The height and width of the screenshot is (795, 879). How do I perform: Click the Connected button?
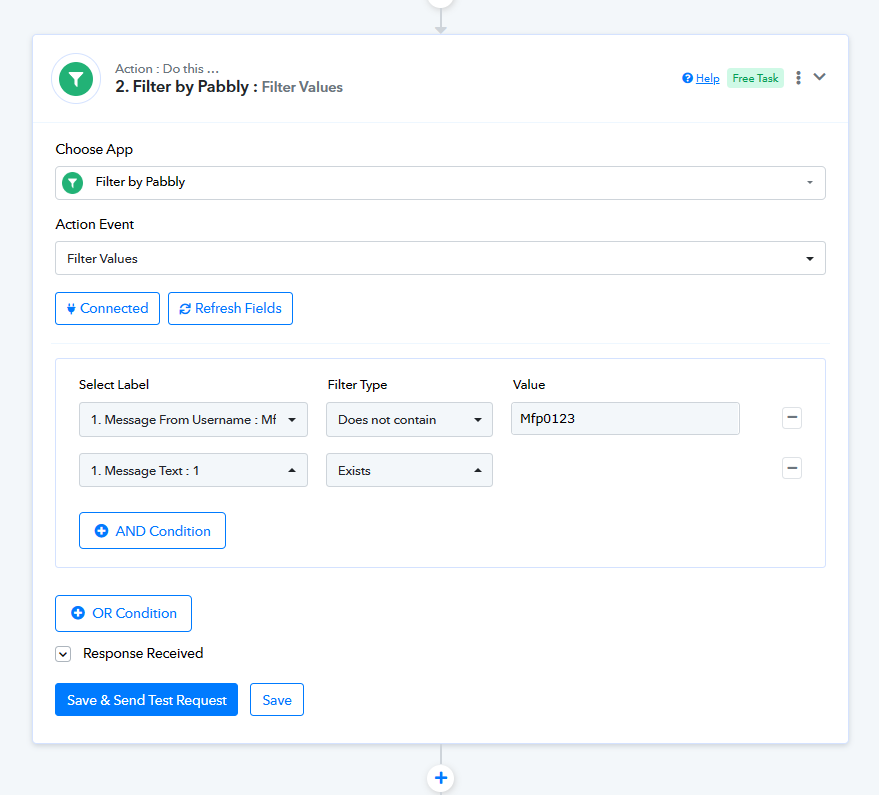click(108, 308)
